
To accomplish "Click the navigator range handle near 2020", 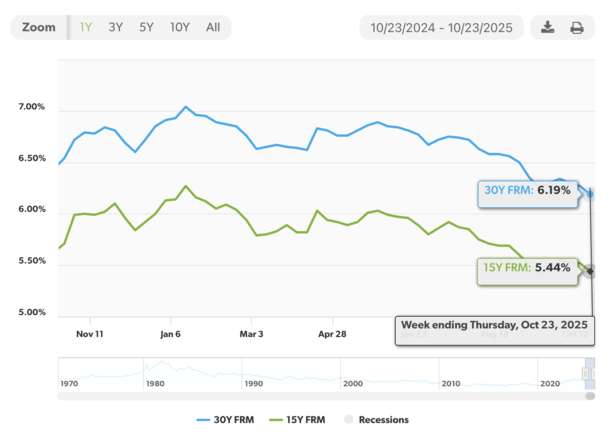I will coord(585,372).
